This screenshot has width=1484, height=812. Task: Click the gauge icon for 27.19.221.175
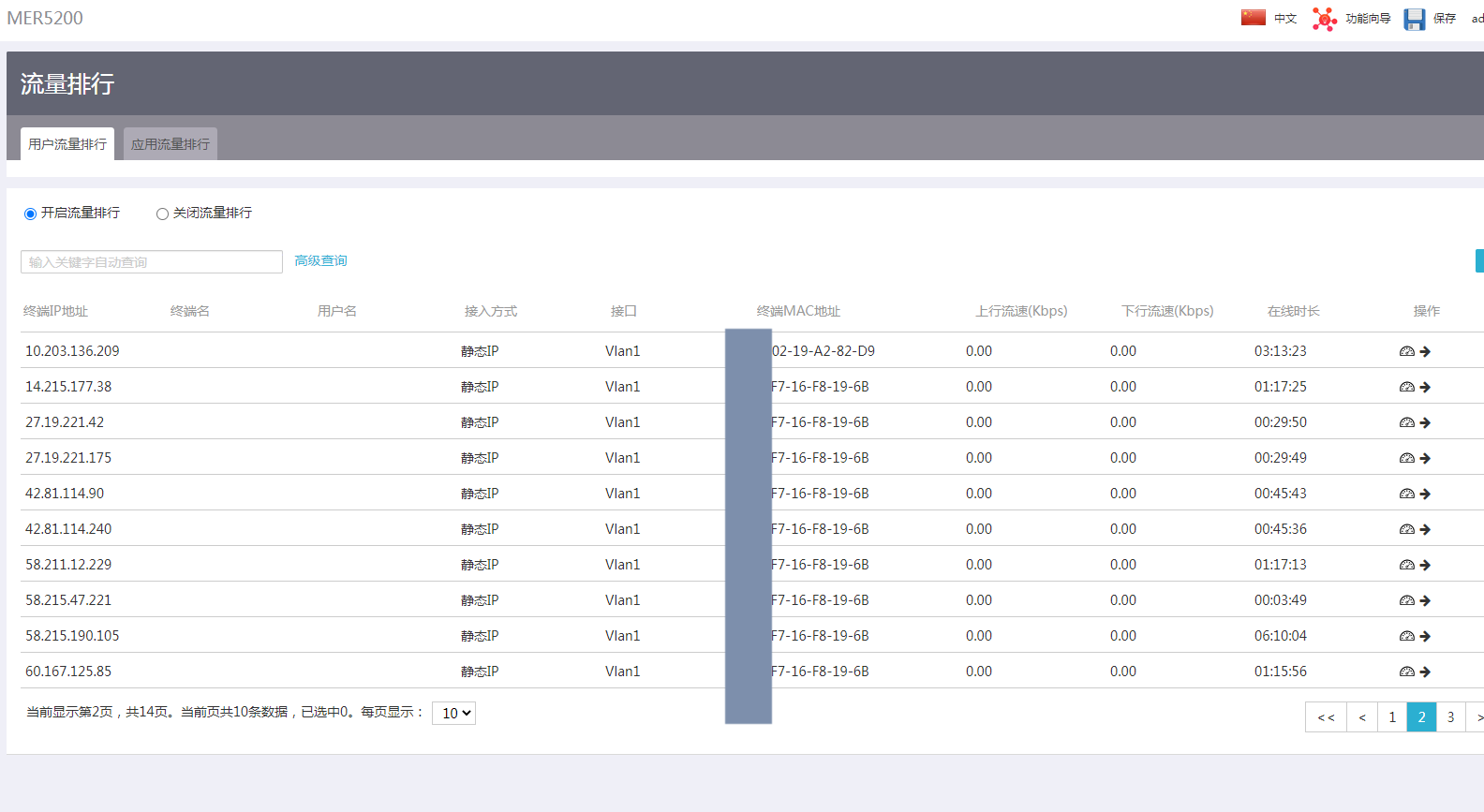[x=1406, y=458]
